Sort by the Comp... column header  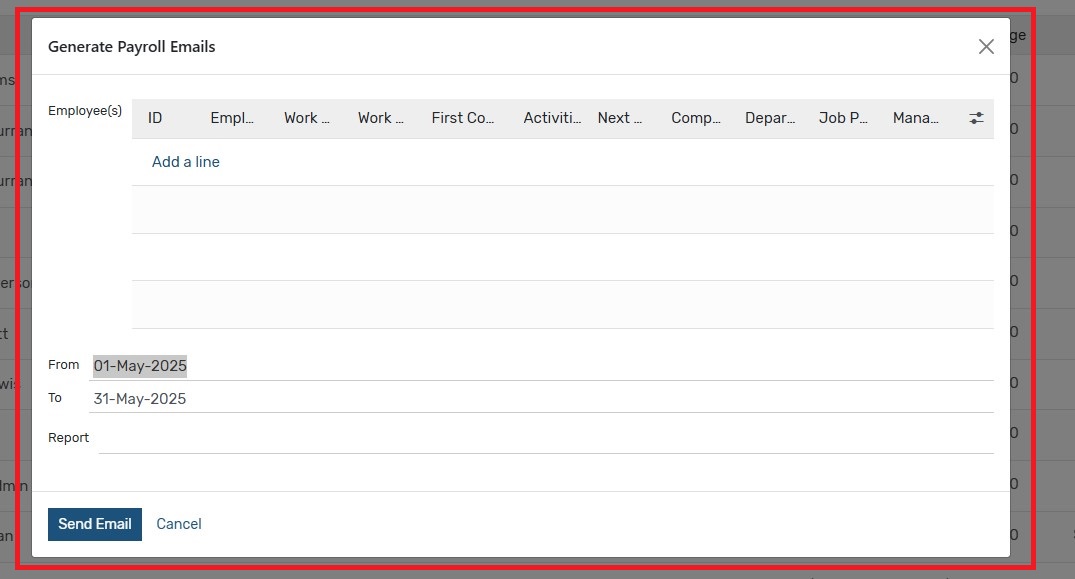(696, 118)
